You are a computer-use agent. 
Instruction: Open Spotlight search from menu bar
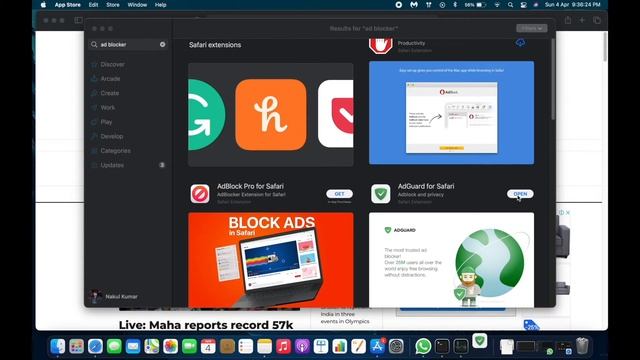(510, 5)
